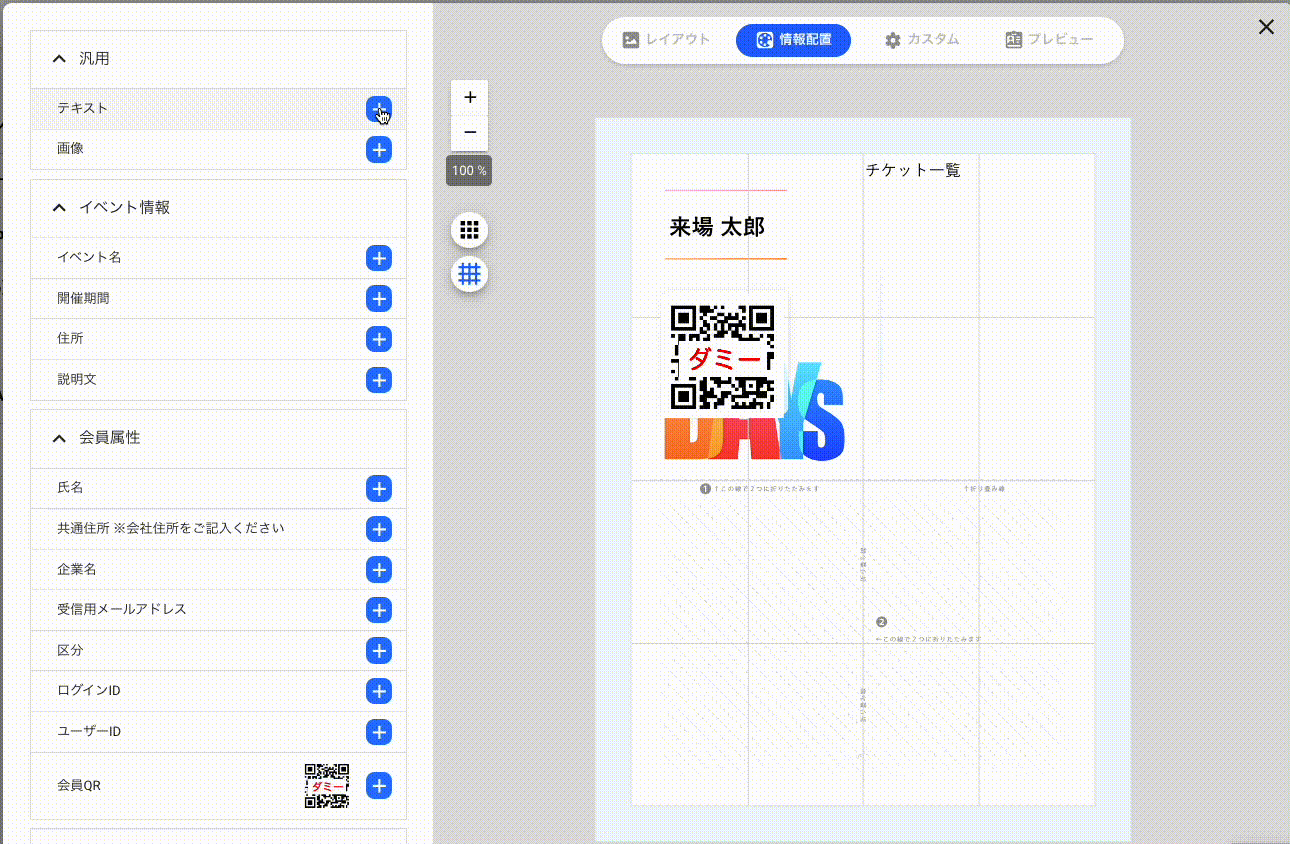
Task: Collapse the 会員属性 section
Action: click(x=59, y=438)
